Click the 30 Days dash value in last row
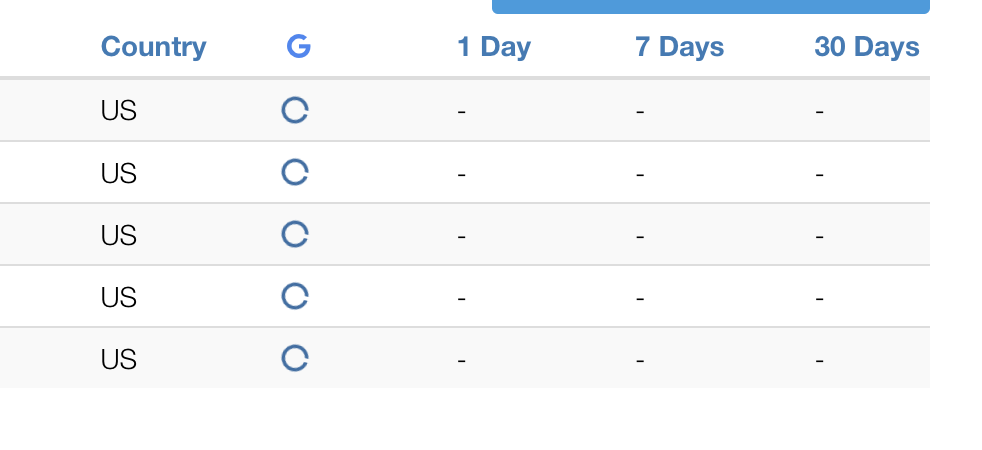982x450 pixels. pos(819,361)
